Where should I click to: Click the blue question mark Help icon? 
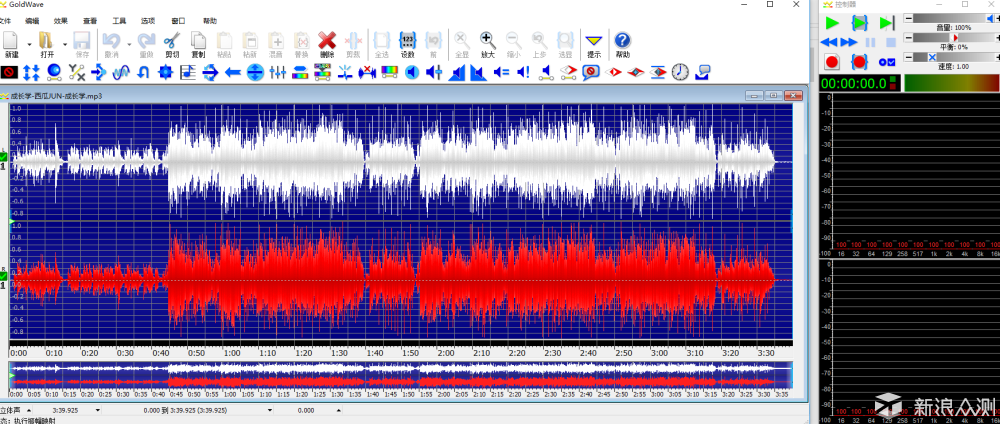point(622,45)
